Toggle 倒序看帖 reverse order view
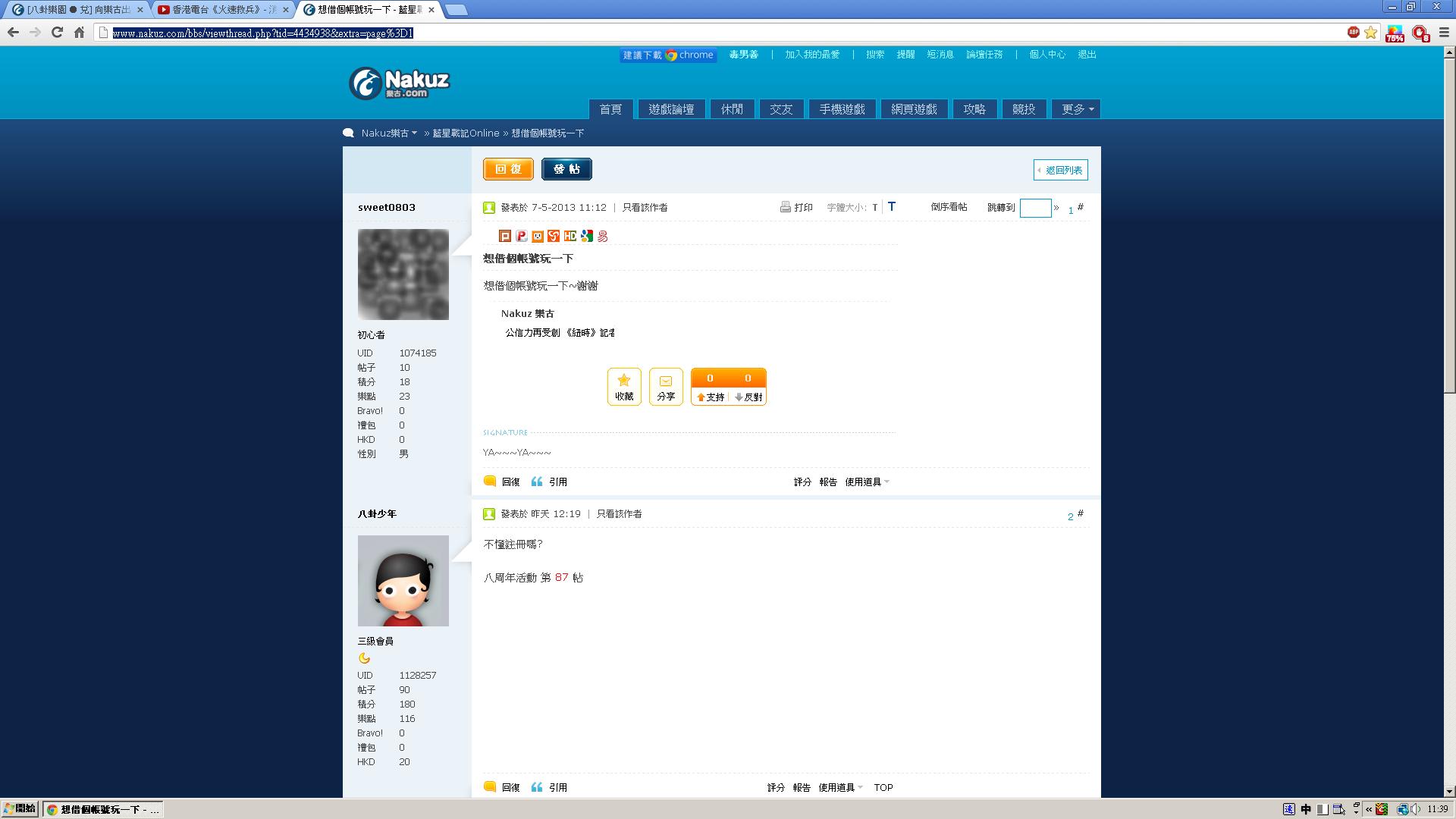This screenshot has width=1456, height=819. tap(949, 207)
